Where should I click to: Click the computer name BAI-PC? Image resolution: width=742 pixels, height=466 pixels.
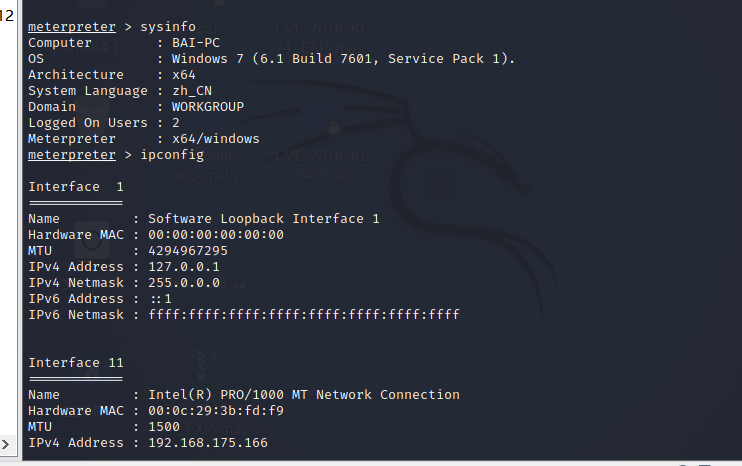click(x=196, y=43)
